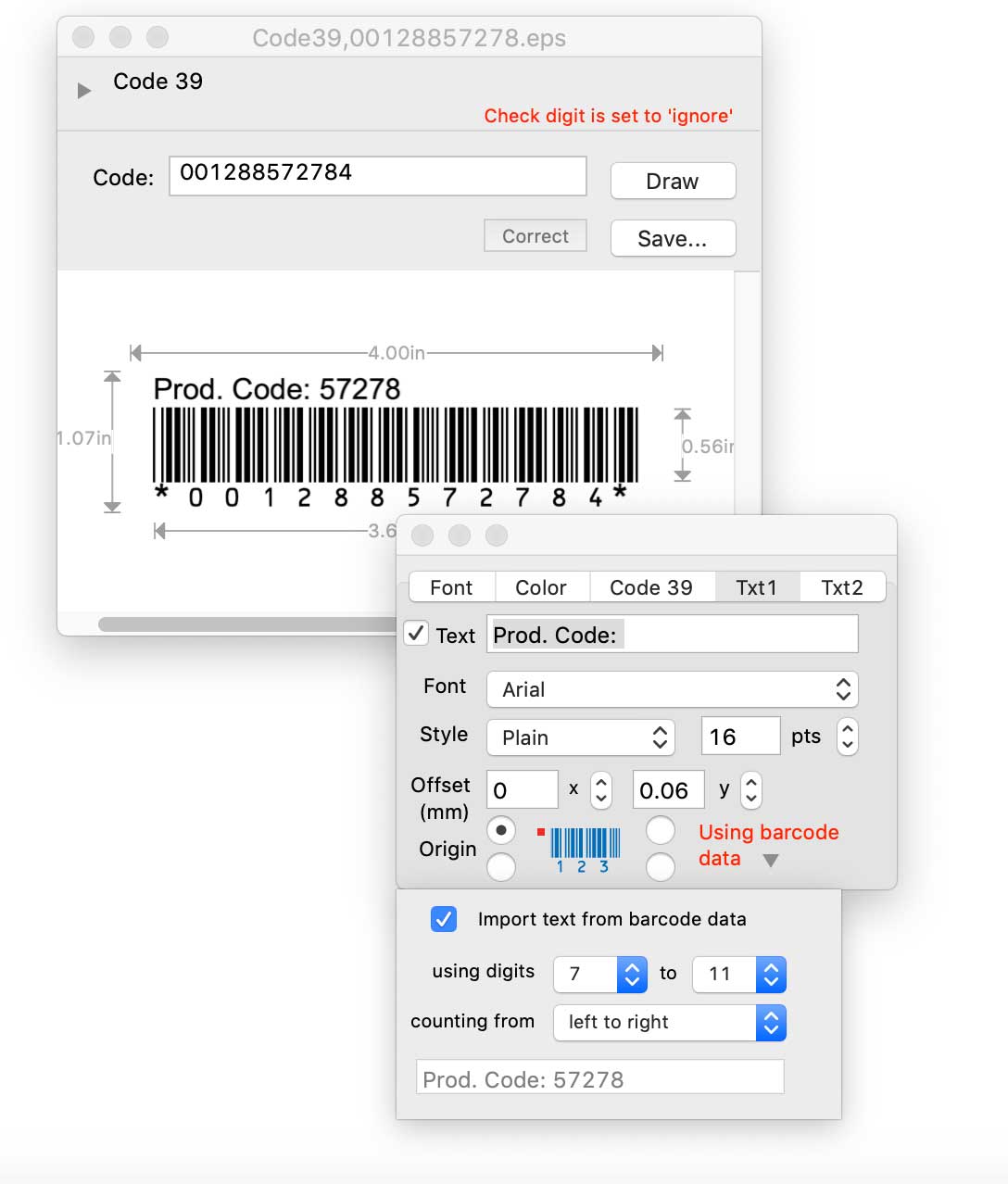This screenshot has height=1184, width=1008.
Task: Open the Code 39 tab
Action: click(x=651, y=586)
